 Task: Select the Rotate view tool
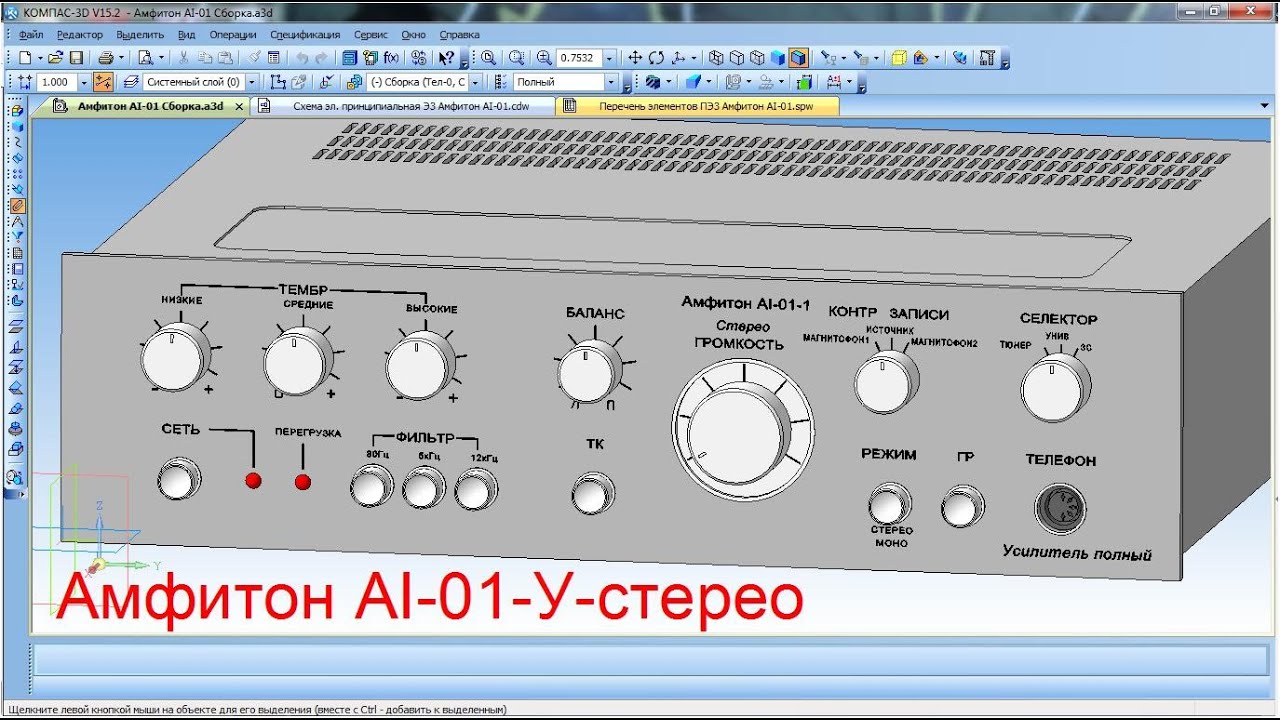point(657,58)
